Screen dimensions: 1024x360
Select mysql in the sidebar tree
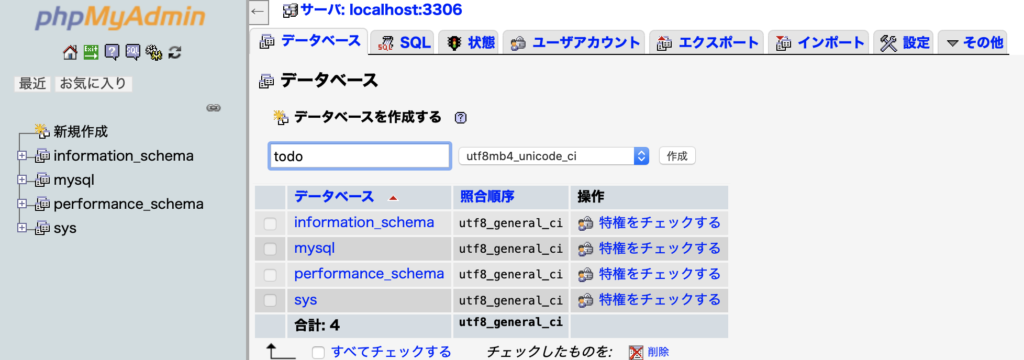coord(75,180)
